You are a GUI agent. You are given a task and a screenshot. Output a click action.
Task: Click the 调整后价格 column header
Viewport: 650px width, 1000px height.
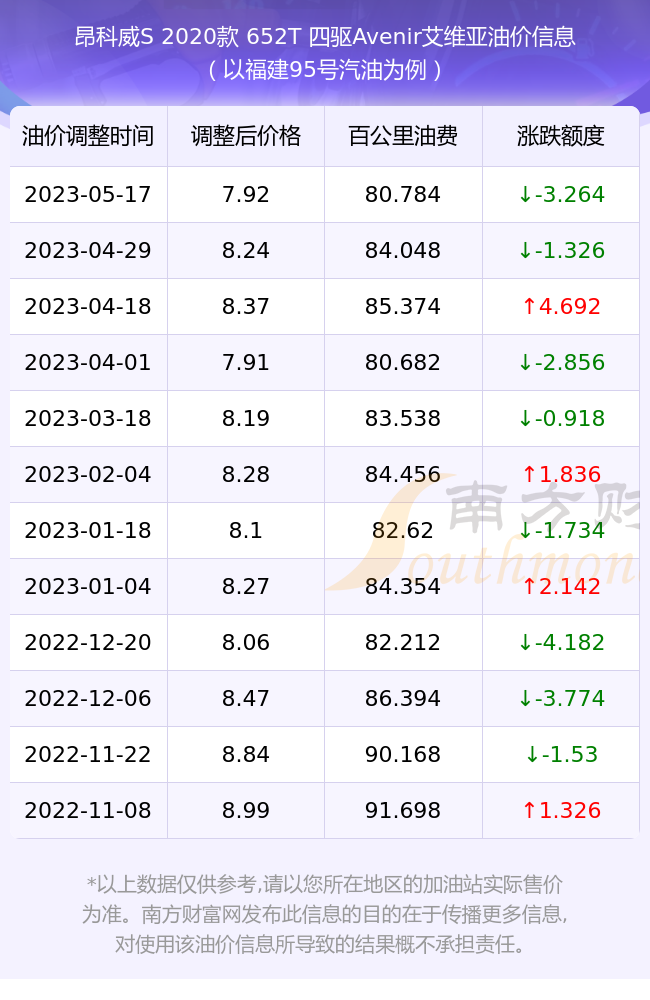pyautogui.click(x=246, y=136)
